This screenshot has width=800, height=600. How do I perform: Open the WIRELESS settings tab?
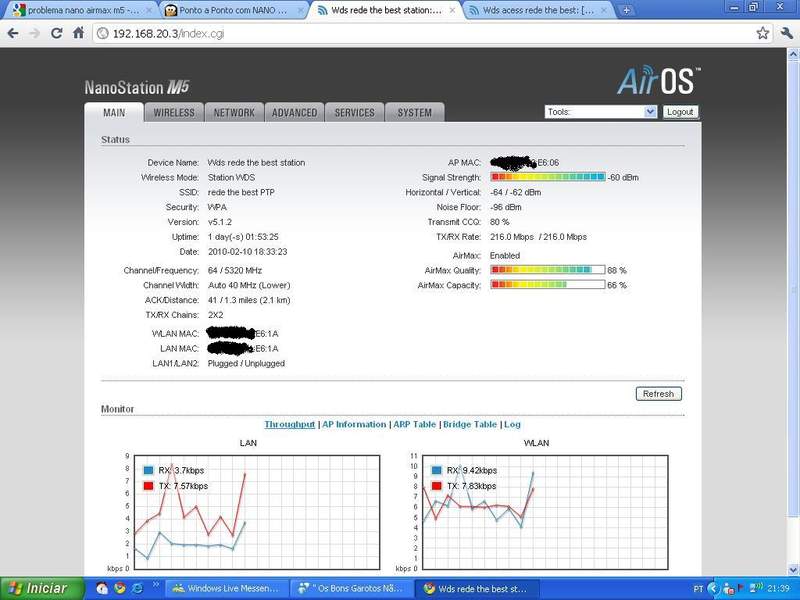click(174, 112)
